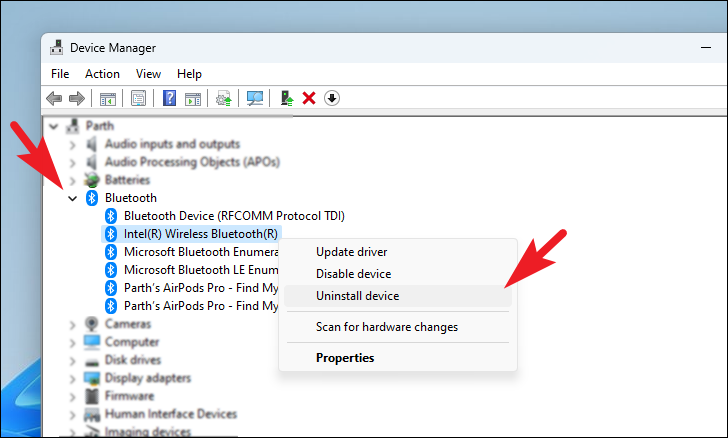This screenshot has width=728, height=438.
Task: Select Microsoft Bluetooth LE Enumerator entry
Action: point(201,270)
